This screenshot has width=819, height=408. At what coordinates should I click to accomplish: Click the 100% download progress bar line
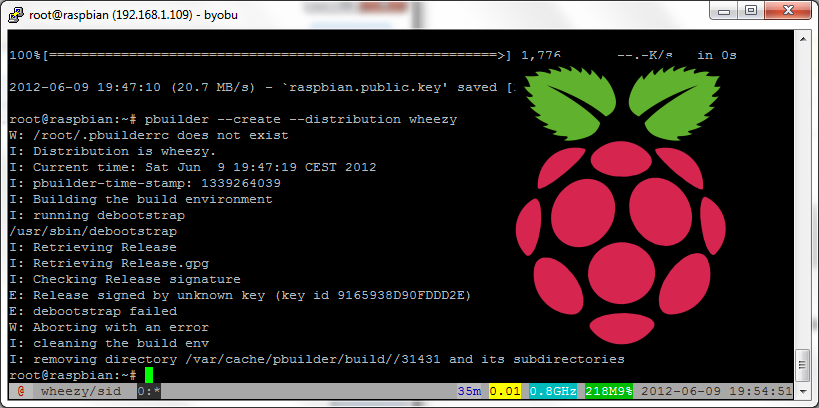pyautogui.click(x=373, y=55)
